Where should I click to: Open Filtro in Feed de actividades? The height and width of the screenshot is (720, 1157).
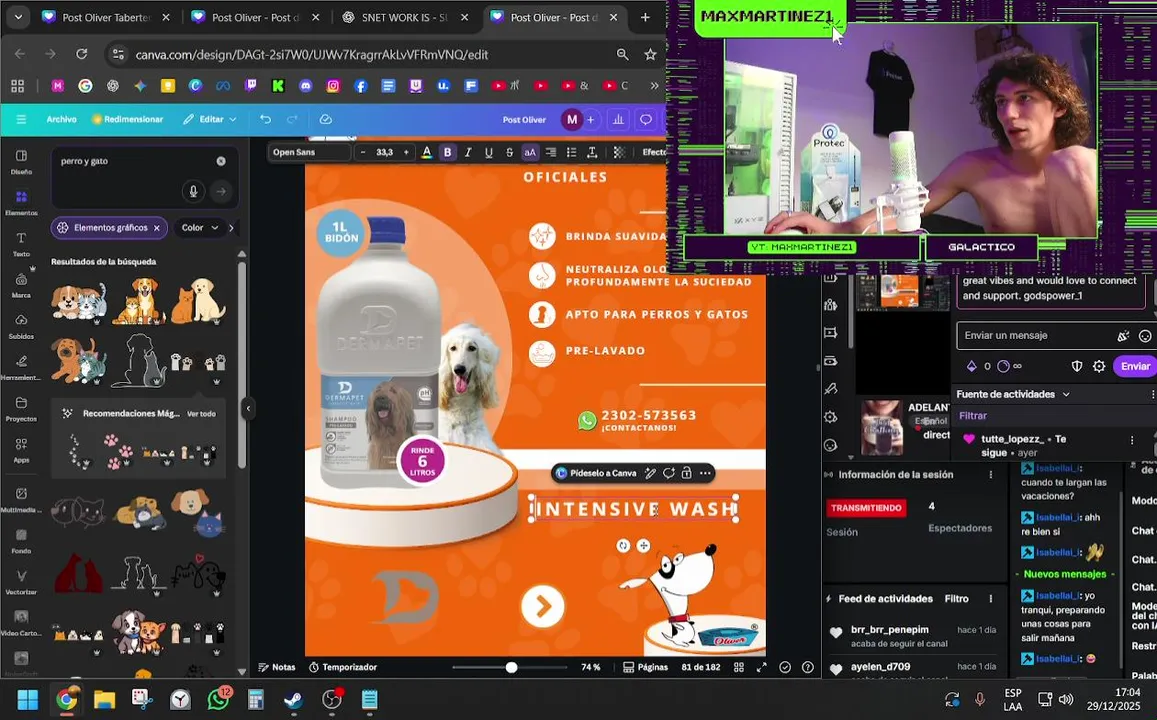pos(956,599)
